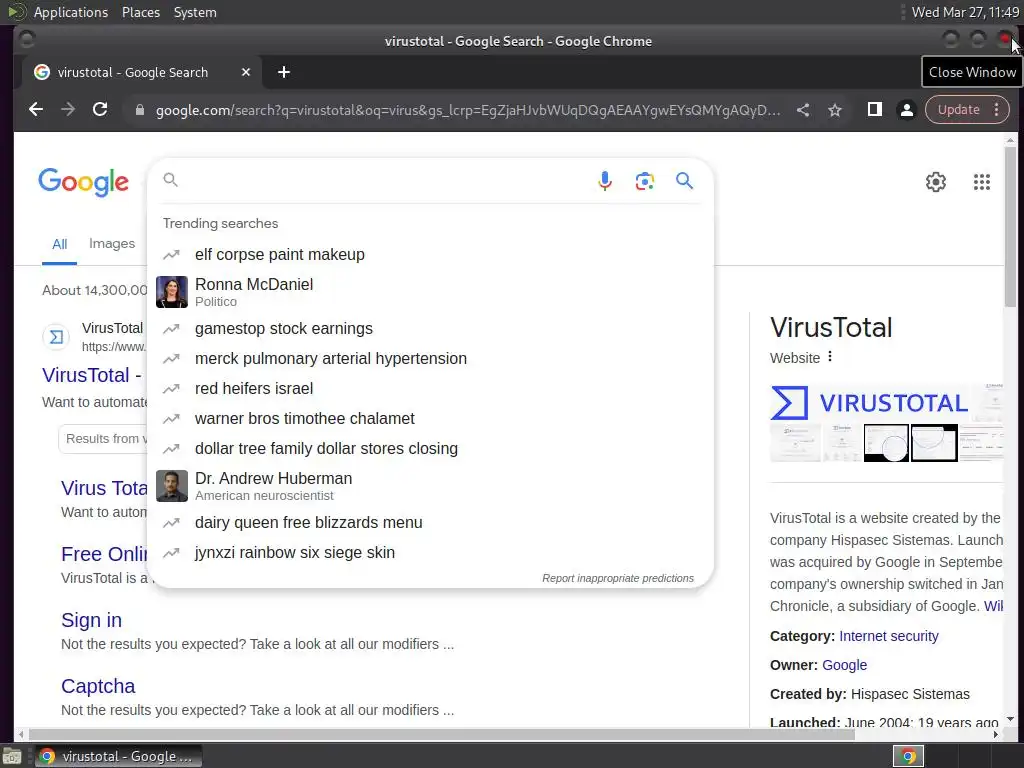Choose trending search elf corpse paint makeup

click(x=431, y=255)
